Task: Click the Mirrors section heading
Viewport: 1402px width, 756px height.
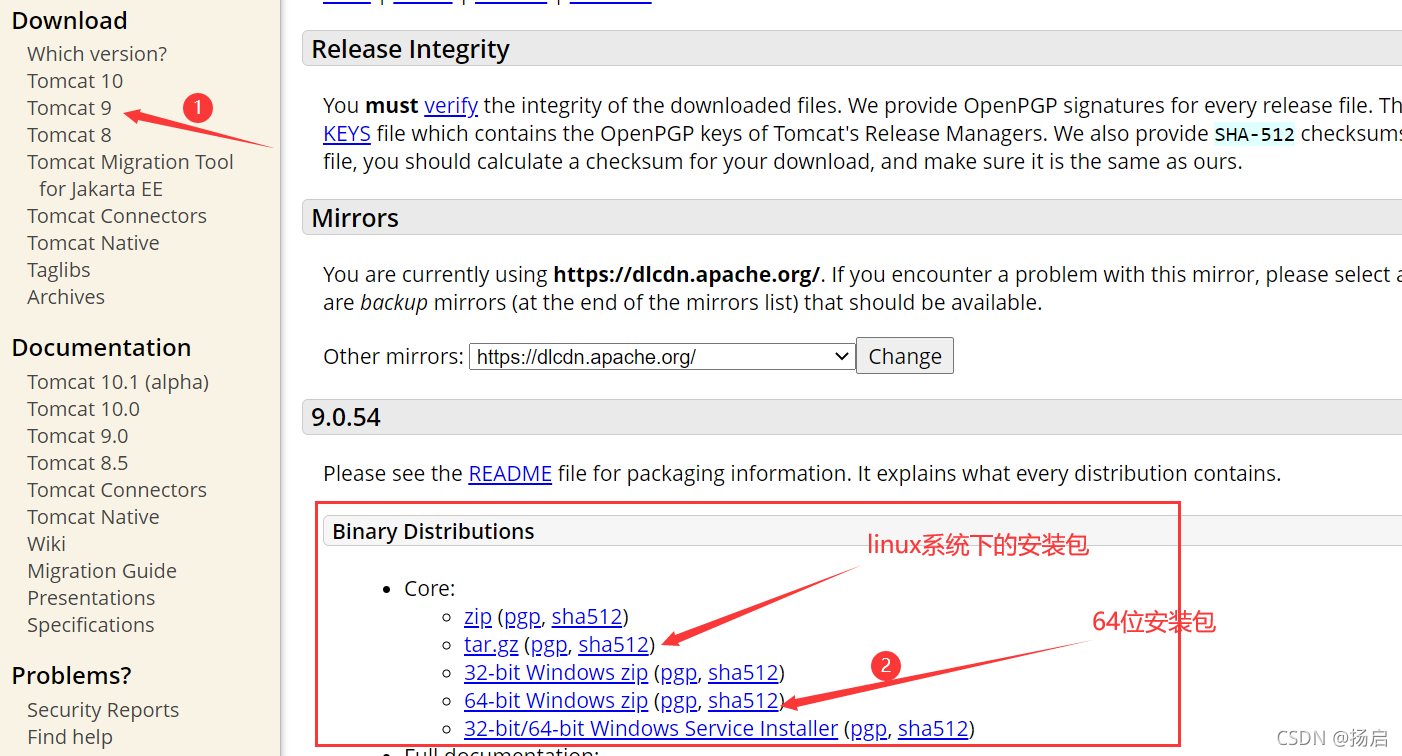Action: pos(355,218)
